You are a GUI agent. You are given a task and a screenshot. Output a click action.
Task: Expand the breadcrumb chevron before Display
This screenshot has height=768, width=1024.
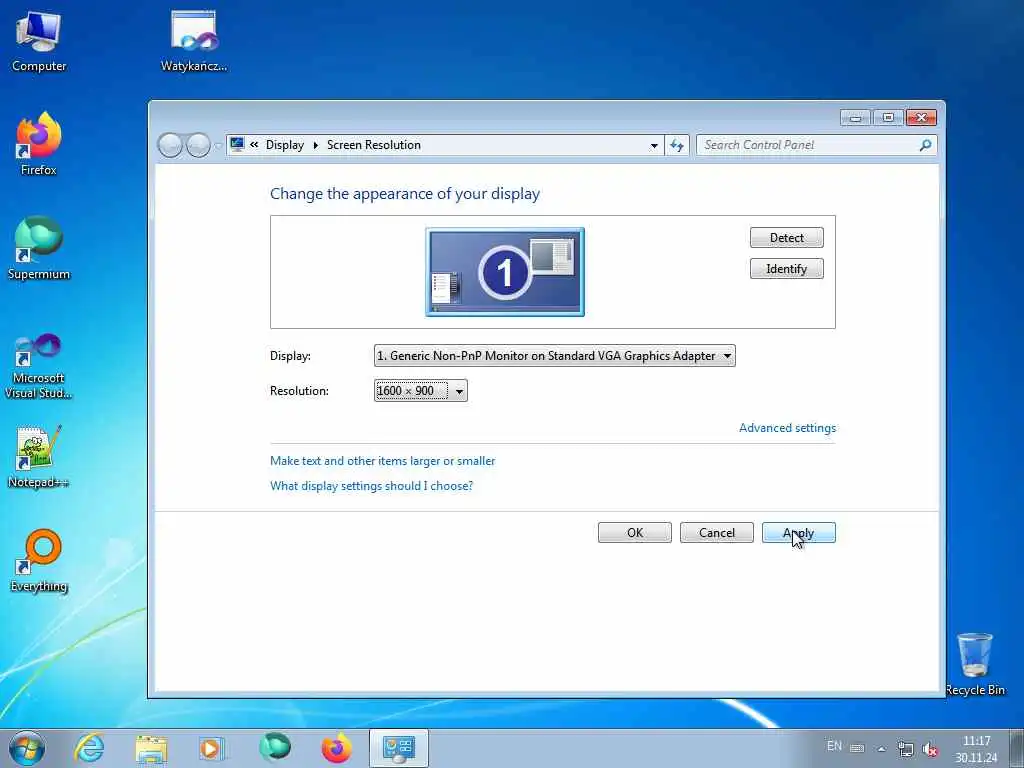pyautogui.click(x=254, y=145)
